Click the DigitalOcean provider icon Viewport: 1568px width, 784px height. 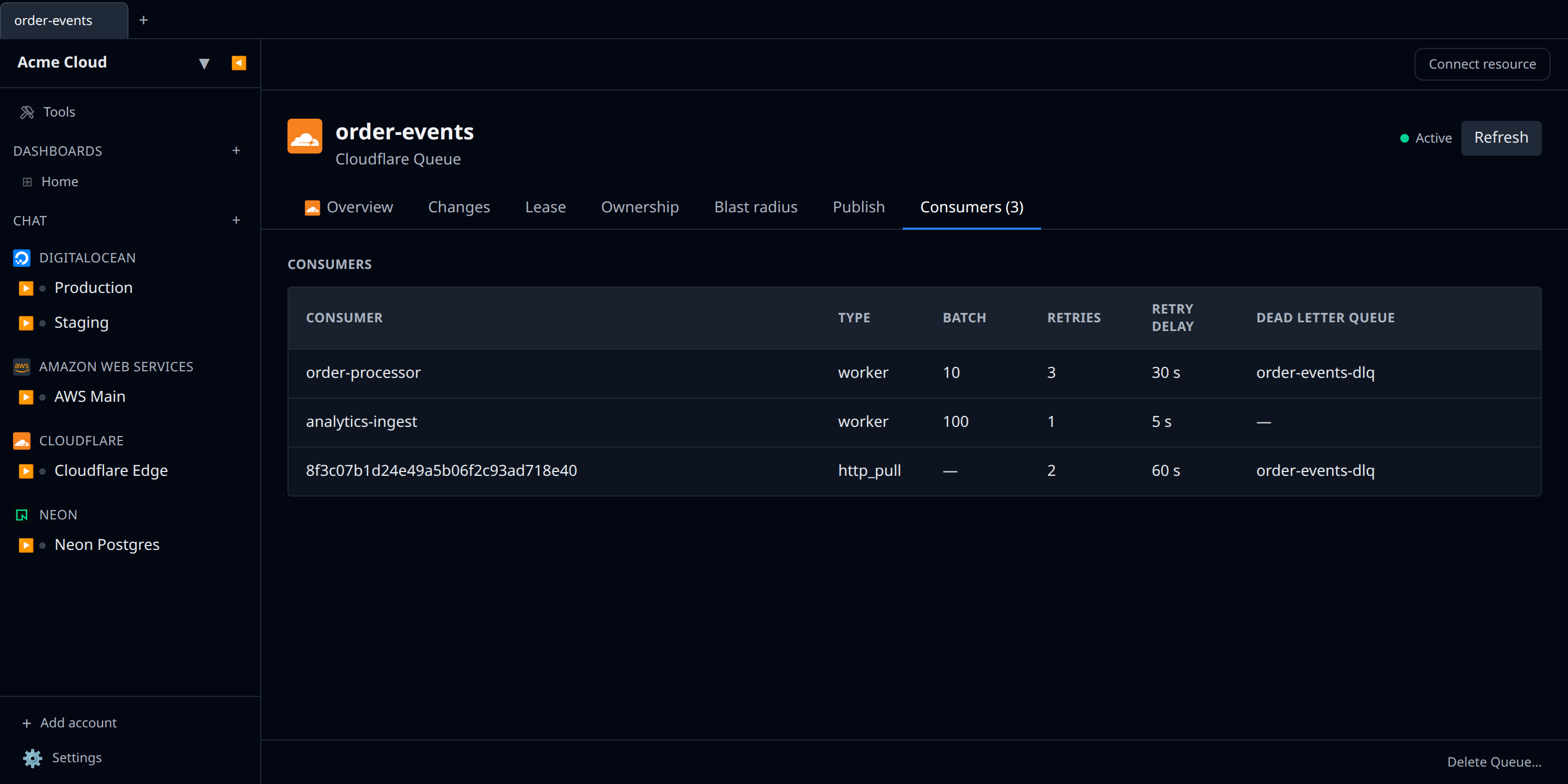point(22,258)
